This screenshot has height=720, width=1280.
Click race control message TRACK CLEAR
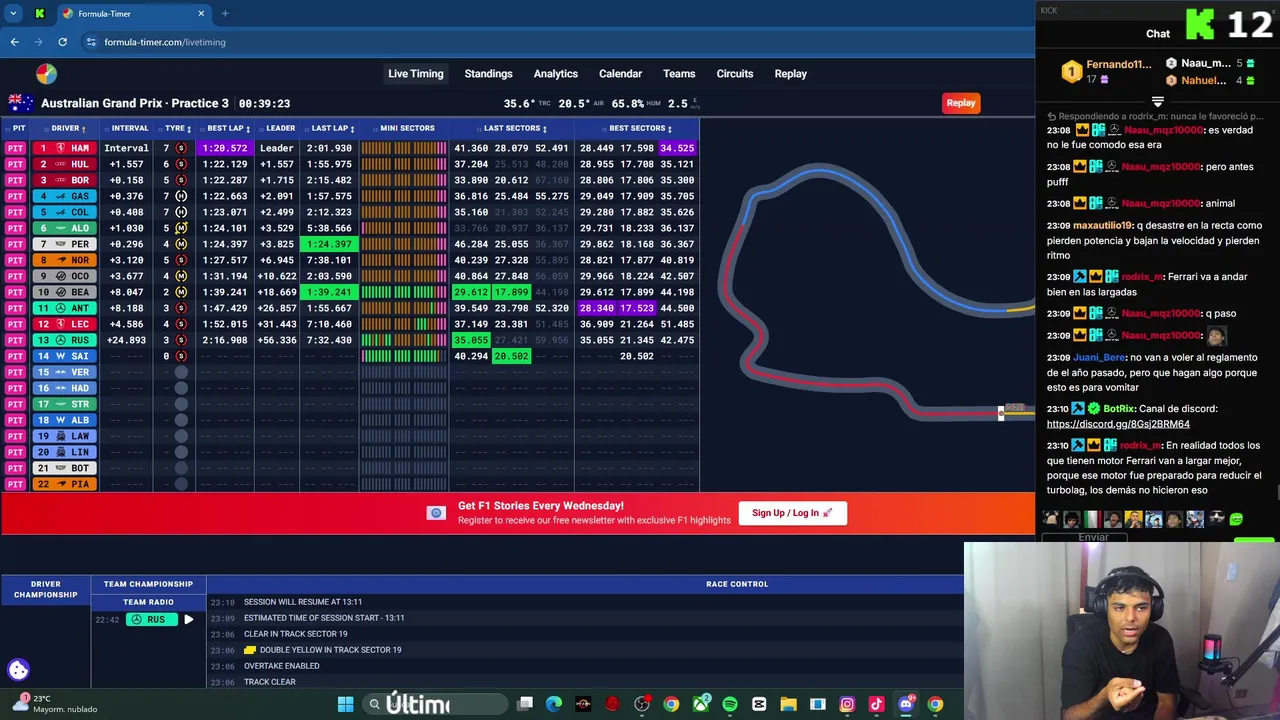tap(270, 682)
